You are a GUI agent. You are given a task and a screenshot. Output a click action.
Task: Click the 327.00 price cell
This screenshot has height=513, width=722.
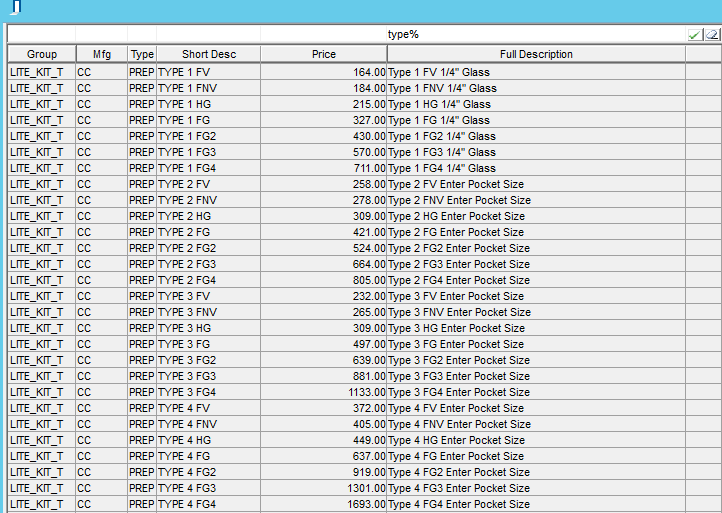(x=324, y=121)
